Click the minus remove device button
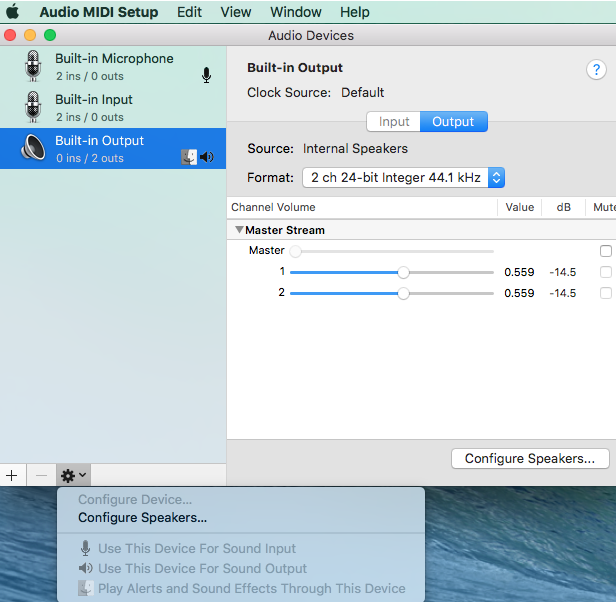The image size is (616, 603). 41,475
